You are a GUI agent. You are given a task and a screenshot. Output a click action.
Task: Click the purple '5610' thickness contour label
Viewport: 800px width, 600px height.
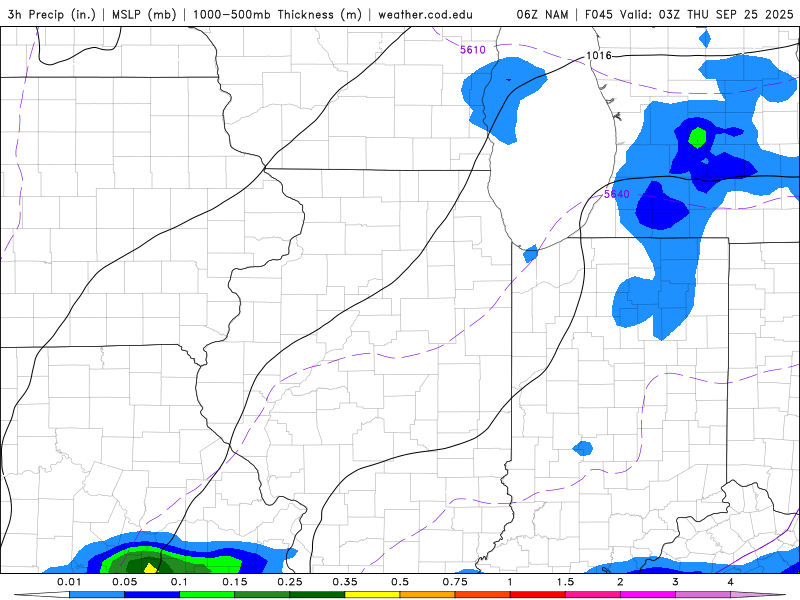(x=472, y=49)
